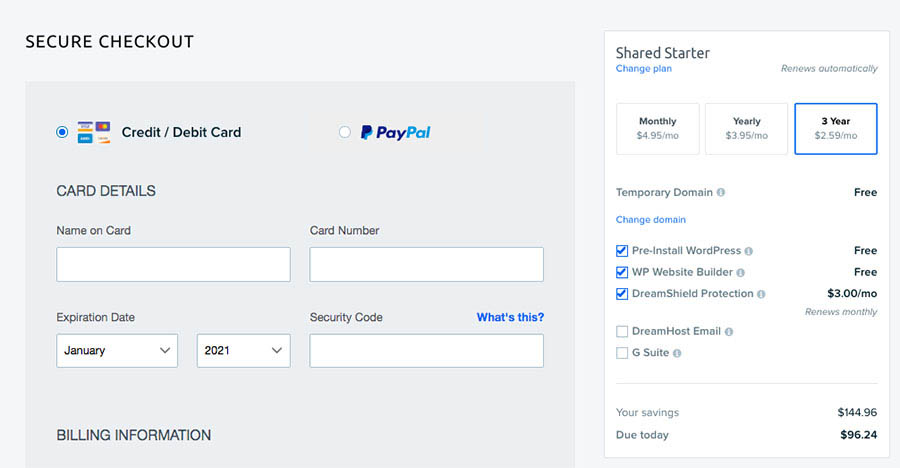
Task: Click the $3.00/mo DreamShield price
Action: (x=852, y=293)
